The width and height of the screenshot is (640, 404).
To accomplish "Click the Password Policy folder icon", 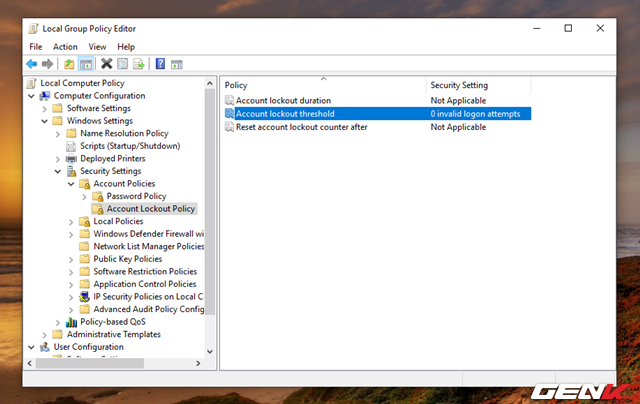I will [98, 196].
